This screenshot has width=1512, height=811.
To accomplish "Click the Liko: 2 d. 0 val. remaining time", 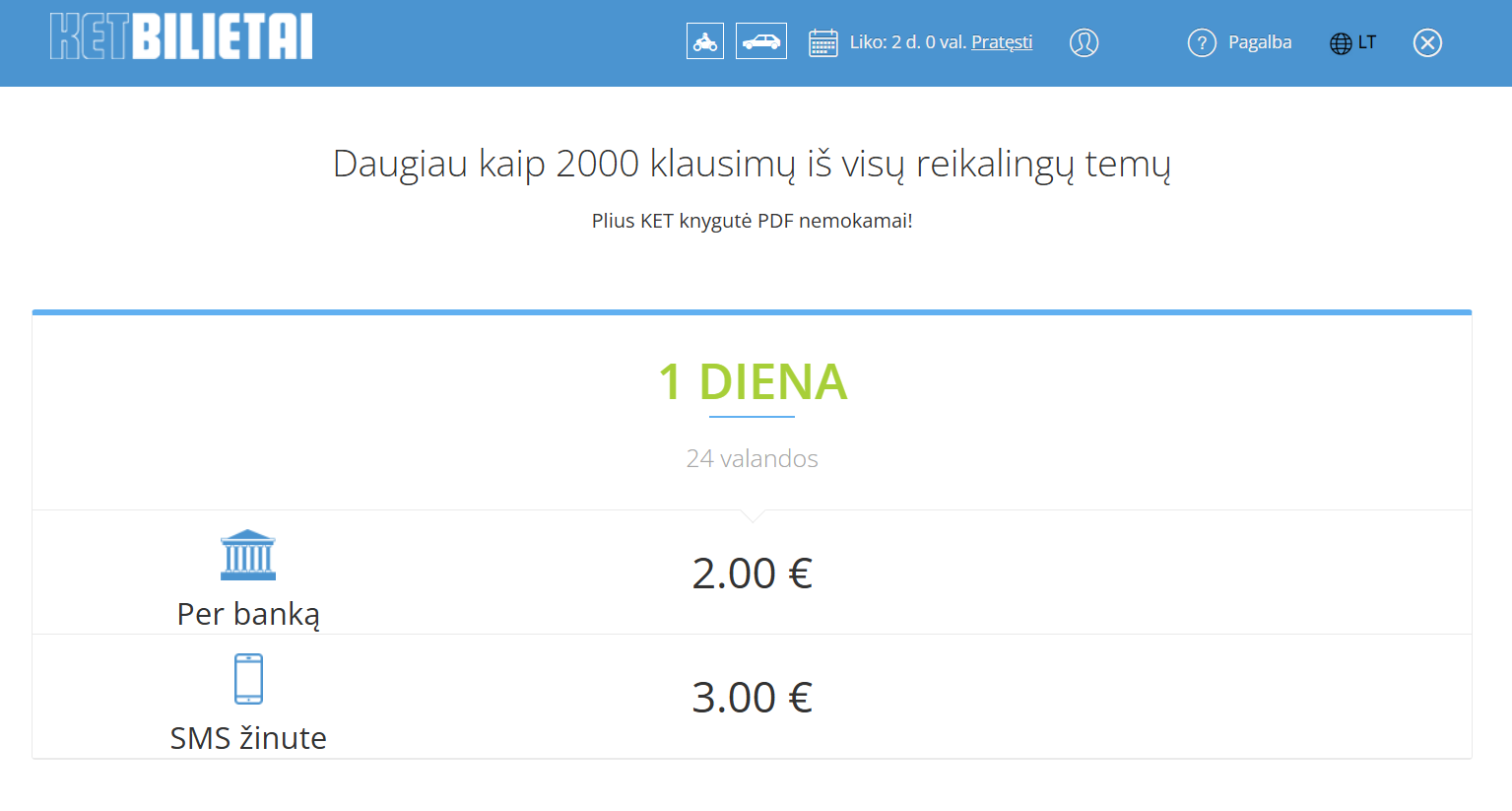I will (x=908, y=42).
